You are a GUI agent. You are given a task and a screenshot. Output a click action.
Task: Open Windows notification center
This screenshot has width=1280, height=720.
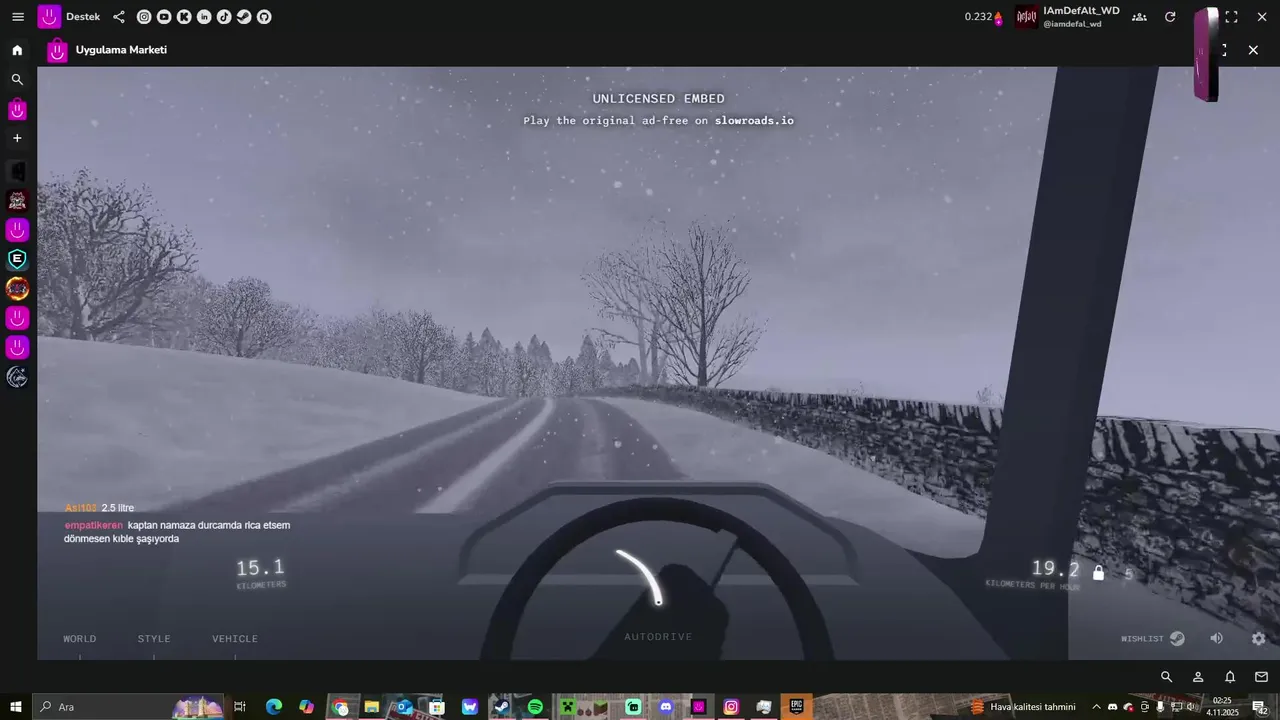tap(1260, 707)
